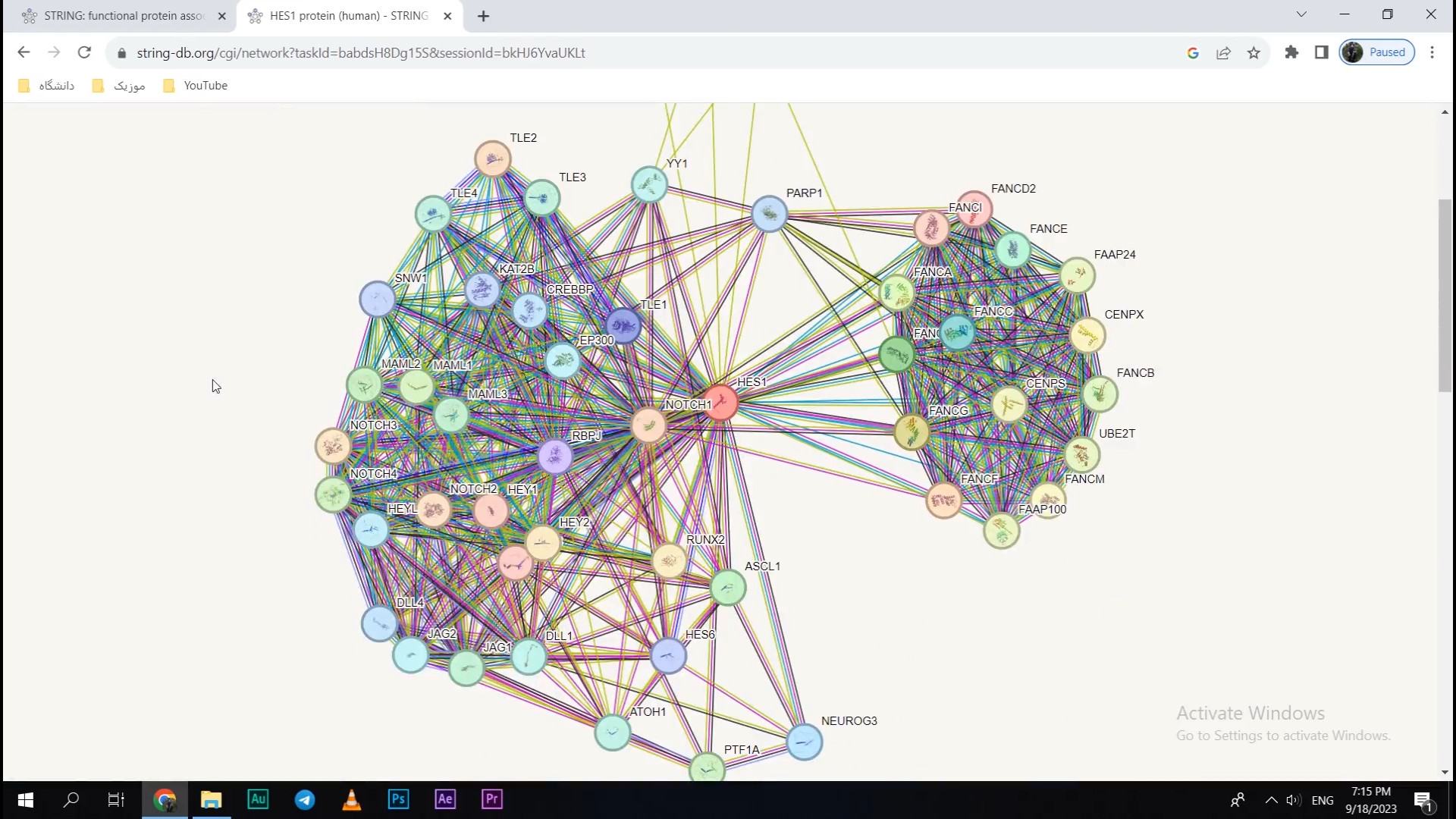Expand the tab search chevron

(1301, 14)
